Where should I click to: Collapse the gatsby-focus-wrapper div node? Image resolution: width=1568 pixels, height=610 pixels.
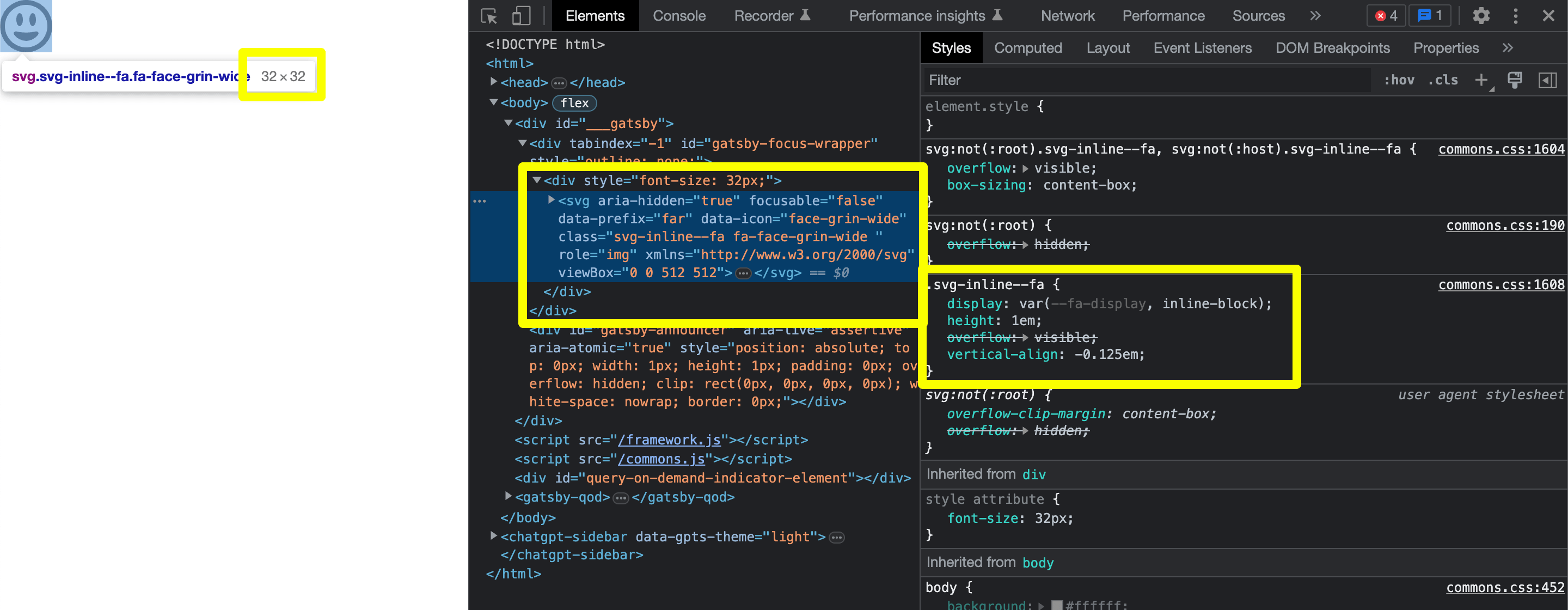522,143
